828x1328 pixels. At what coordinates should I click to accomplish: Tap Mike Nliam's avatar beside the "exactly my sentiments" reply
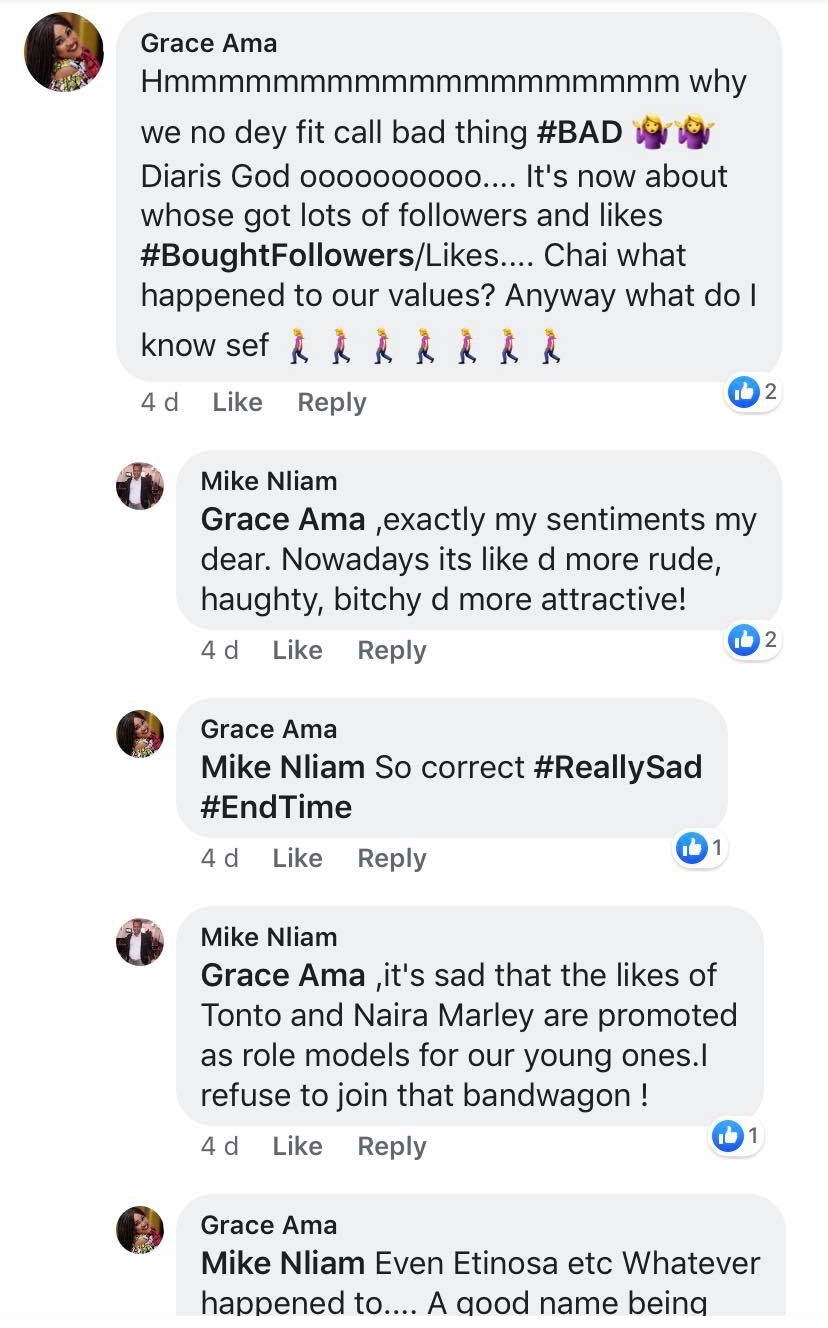coord(140,486)
